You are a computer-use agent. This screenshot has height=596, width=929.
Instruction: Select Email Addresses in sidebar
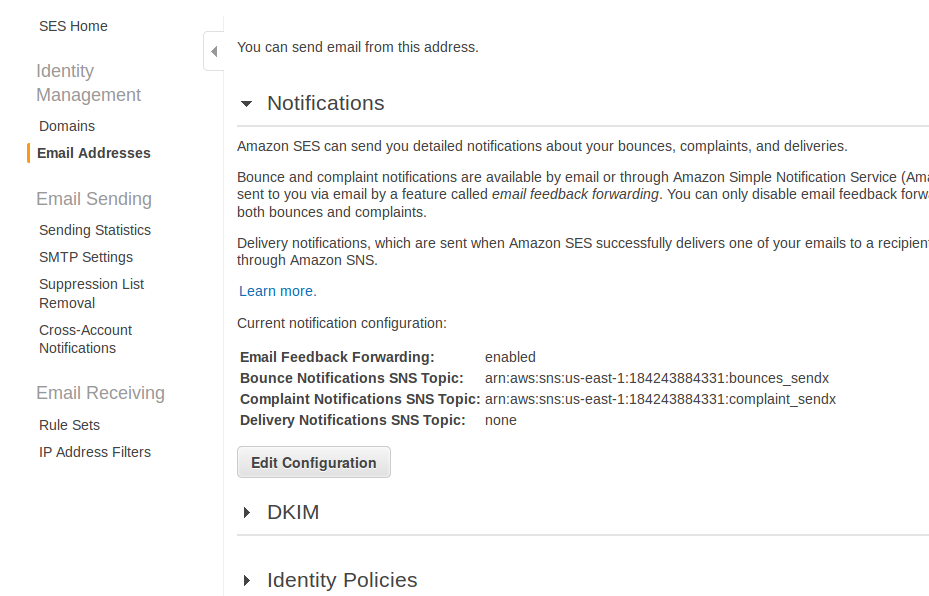(94, 153)
